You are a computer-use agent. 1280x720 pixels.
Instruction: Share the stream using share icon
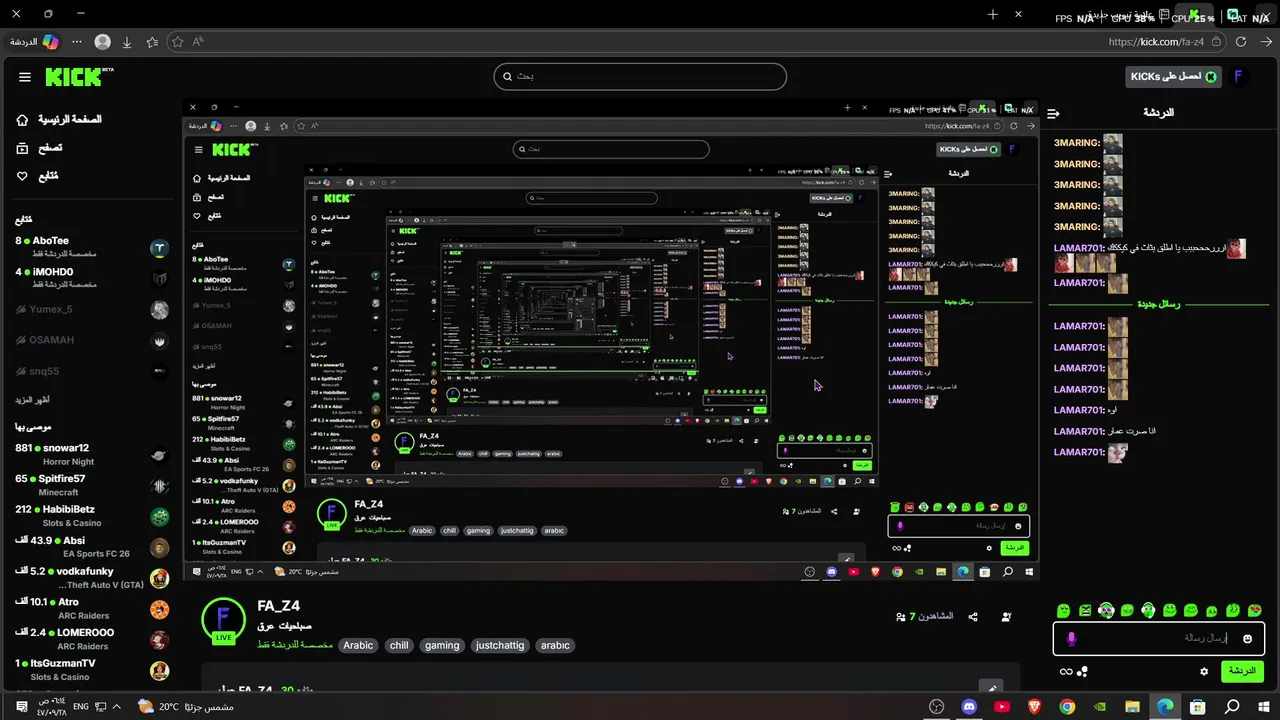[974, 617]
